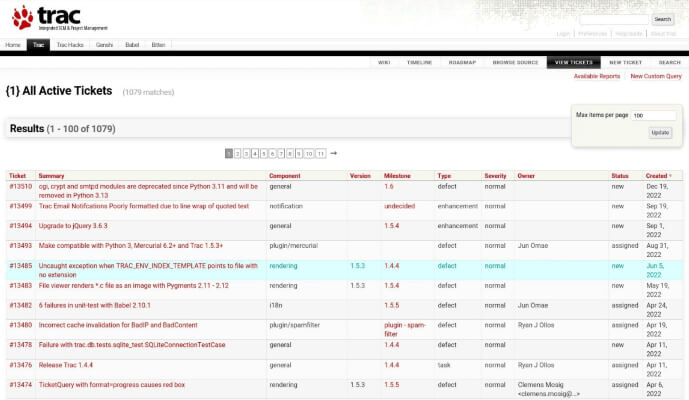This screenshot has height=400, width=689.
Task: Open the Home tab
Action: 13,45
